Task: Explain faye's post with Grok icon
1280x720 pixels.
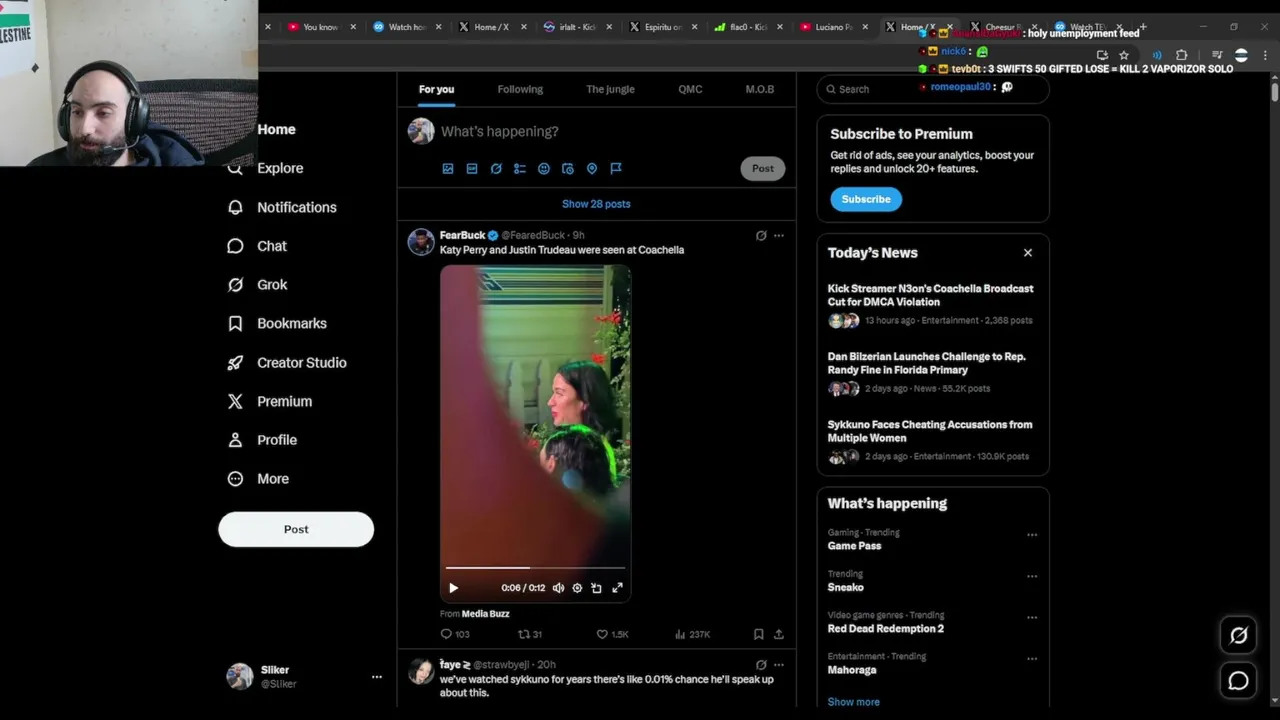Action: point(761,665)
